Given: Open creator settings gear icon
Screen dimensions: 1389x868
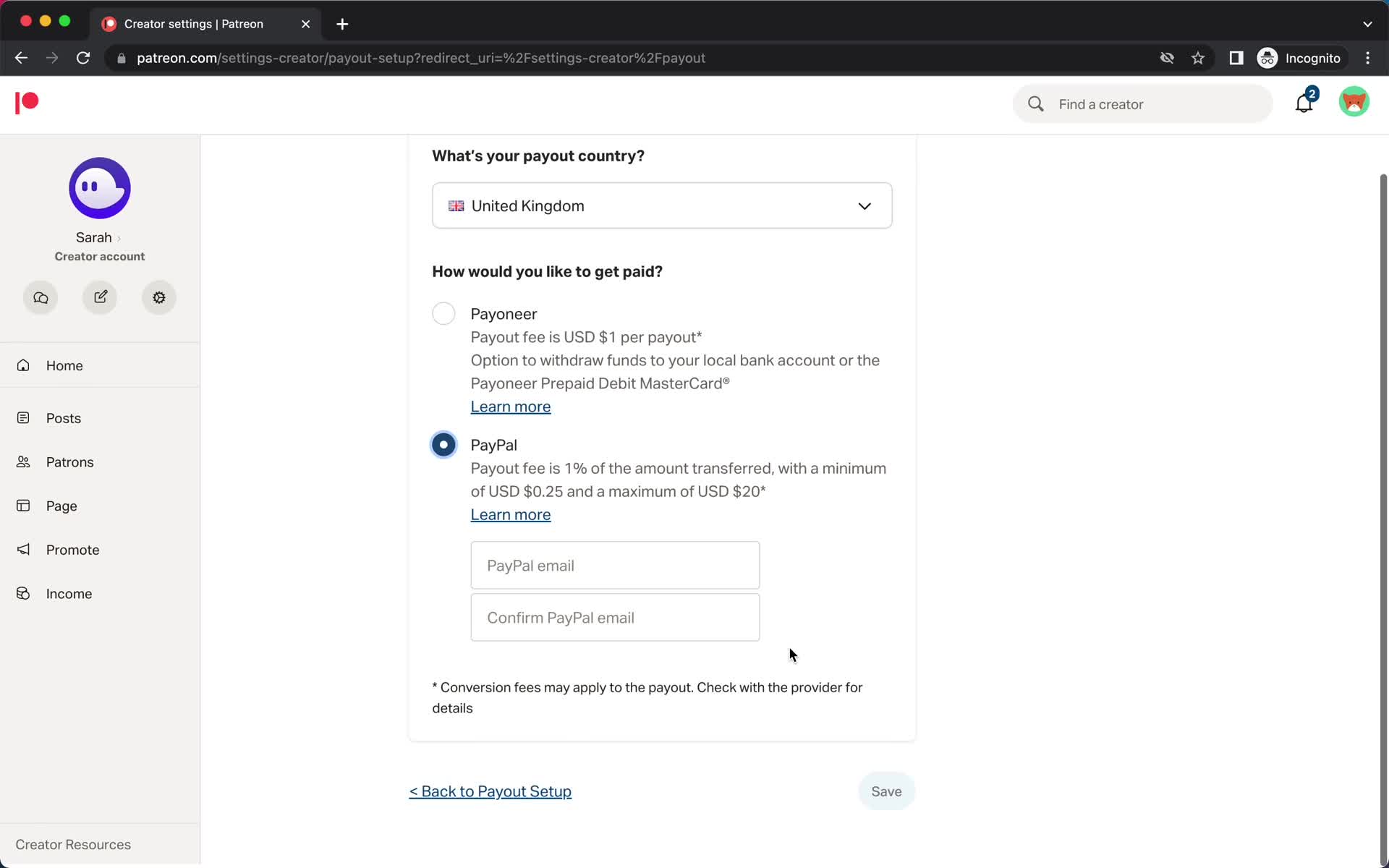Looking at the screenshot, I should [x=159, y=297].
